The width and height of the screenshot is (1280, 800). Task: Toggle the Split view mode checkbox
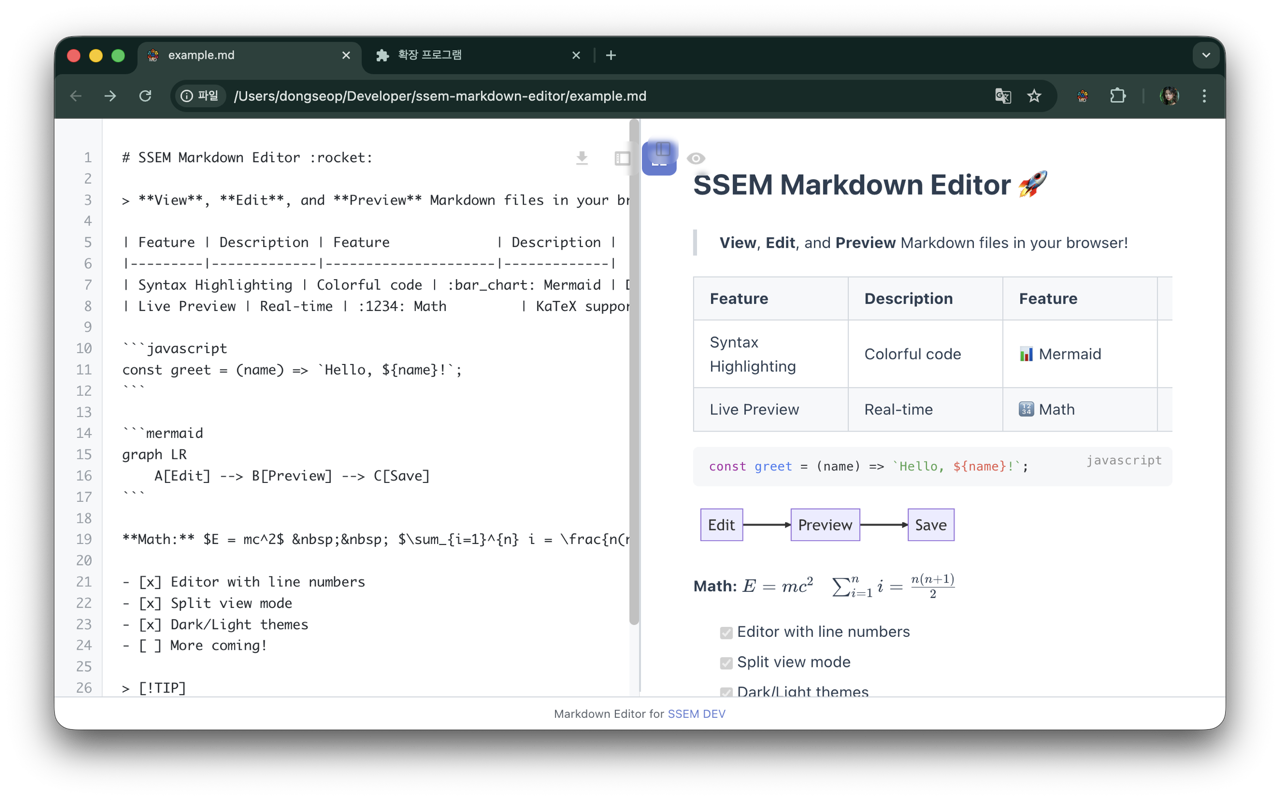pos(726,663)
